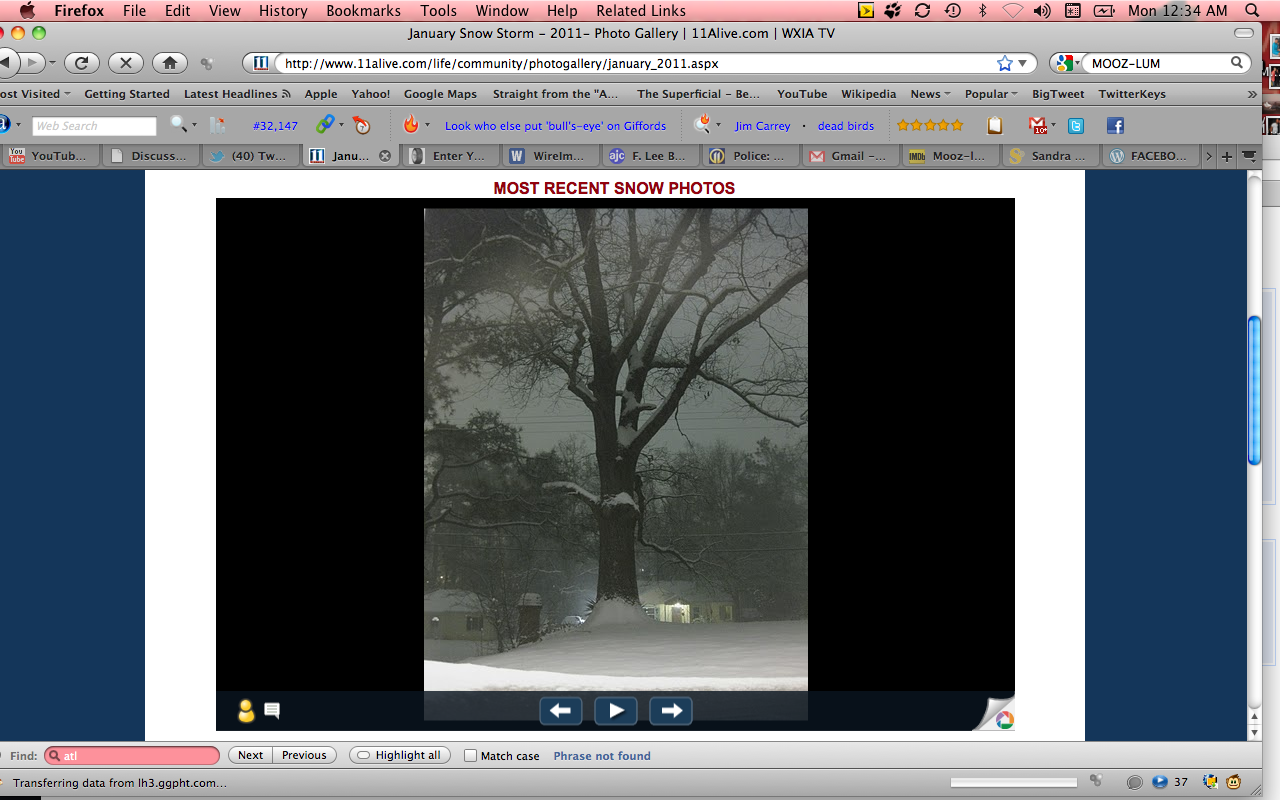Viewport: 1280px width, 800px height.
Task: Click the Facebook icon in toolbar
Action: tap(1115, 126)
